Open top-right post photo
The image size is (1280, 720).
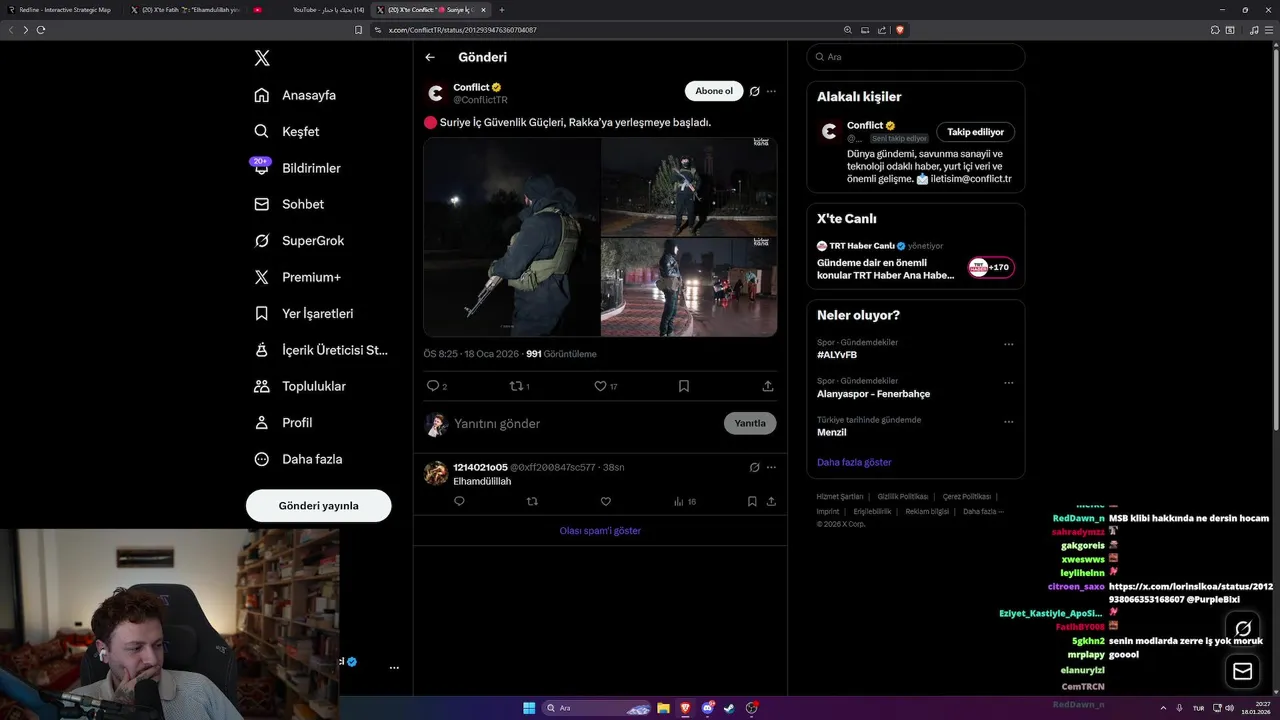point(689,187)
